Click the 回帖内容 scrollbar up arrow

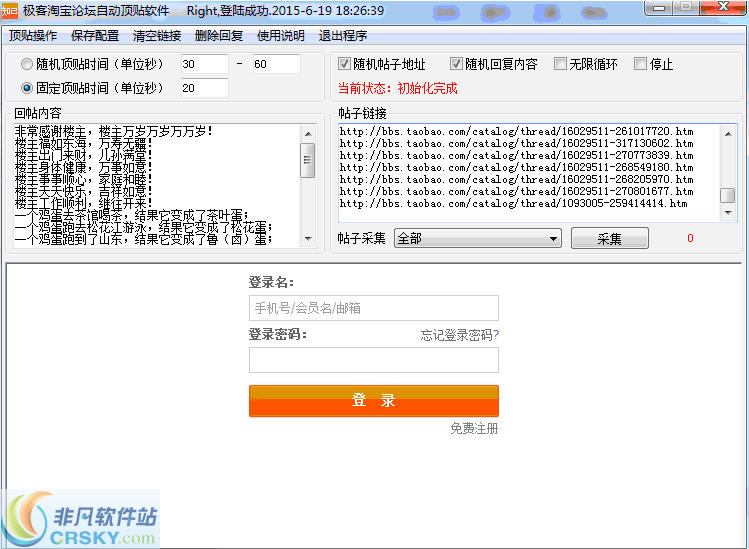coord(308,134)
